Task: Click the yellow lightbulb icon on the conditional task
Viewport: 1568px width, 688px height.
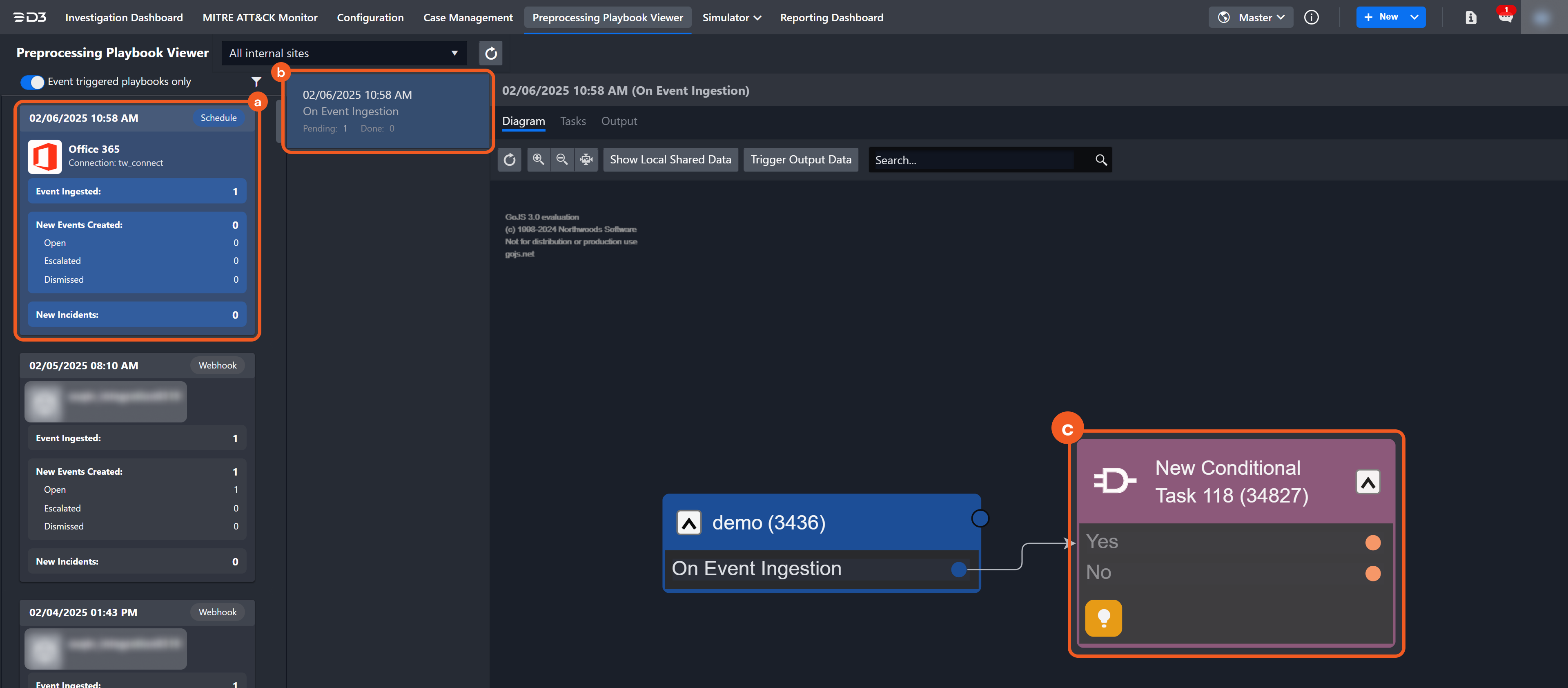Action: (x=1103, y=618)
